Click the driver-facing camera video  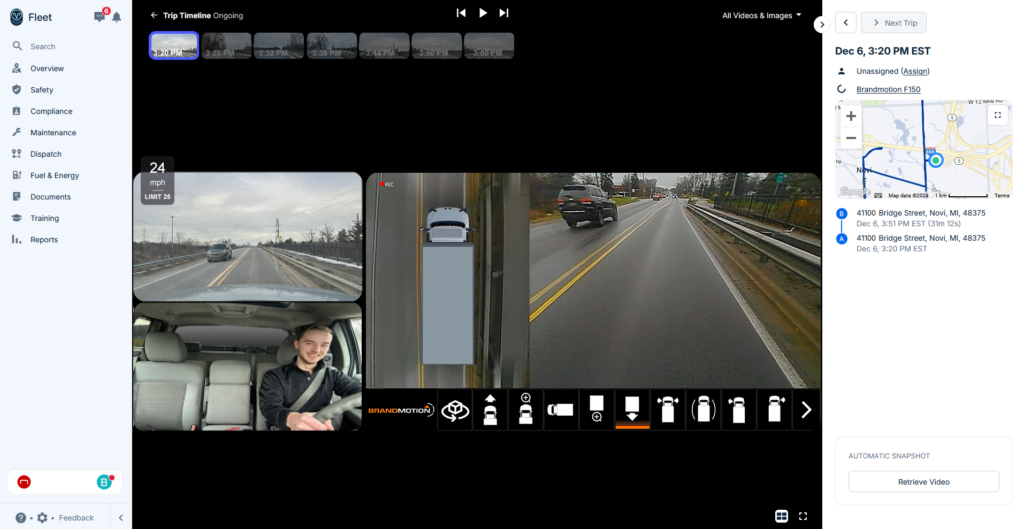248,366
